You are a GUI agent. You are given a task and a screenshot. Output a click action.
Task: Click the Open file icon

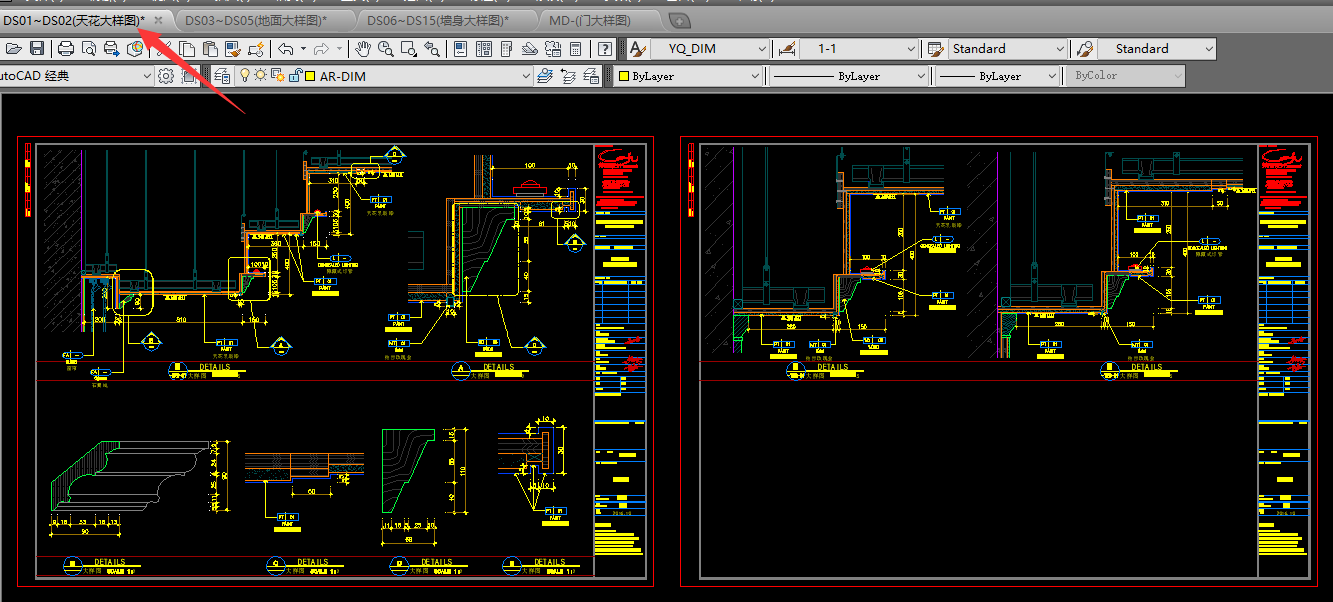tap(14, 49)
